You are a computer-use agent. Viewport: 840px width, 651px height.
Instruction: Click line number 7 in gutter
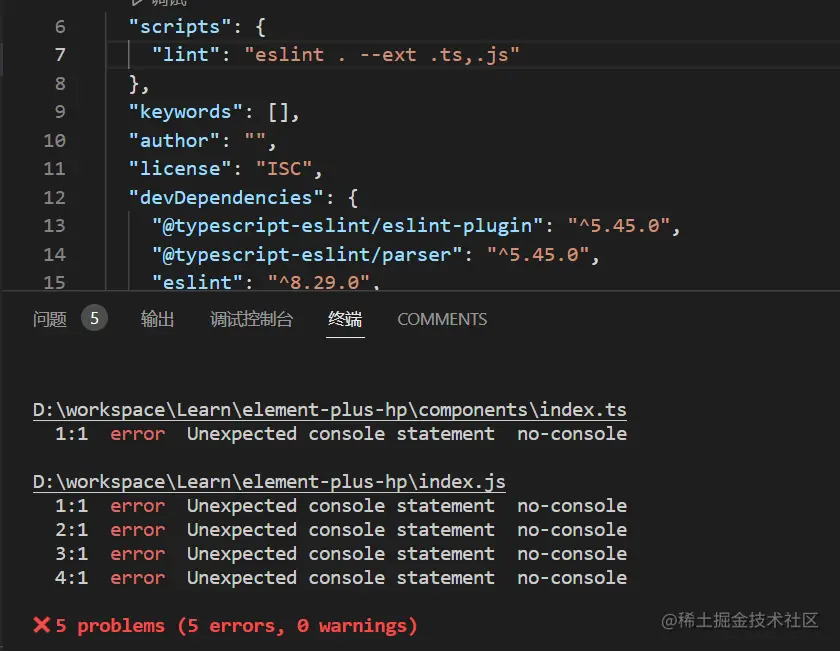pyautogui.click(x=60, y=55)
